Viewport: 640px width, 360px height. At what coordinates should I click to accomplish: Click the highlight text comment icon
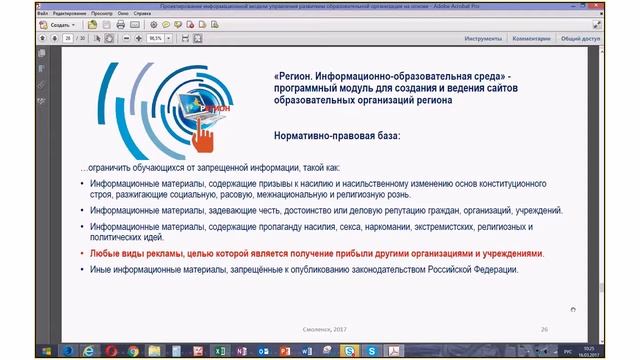[x=178, y=25]
